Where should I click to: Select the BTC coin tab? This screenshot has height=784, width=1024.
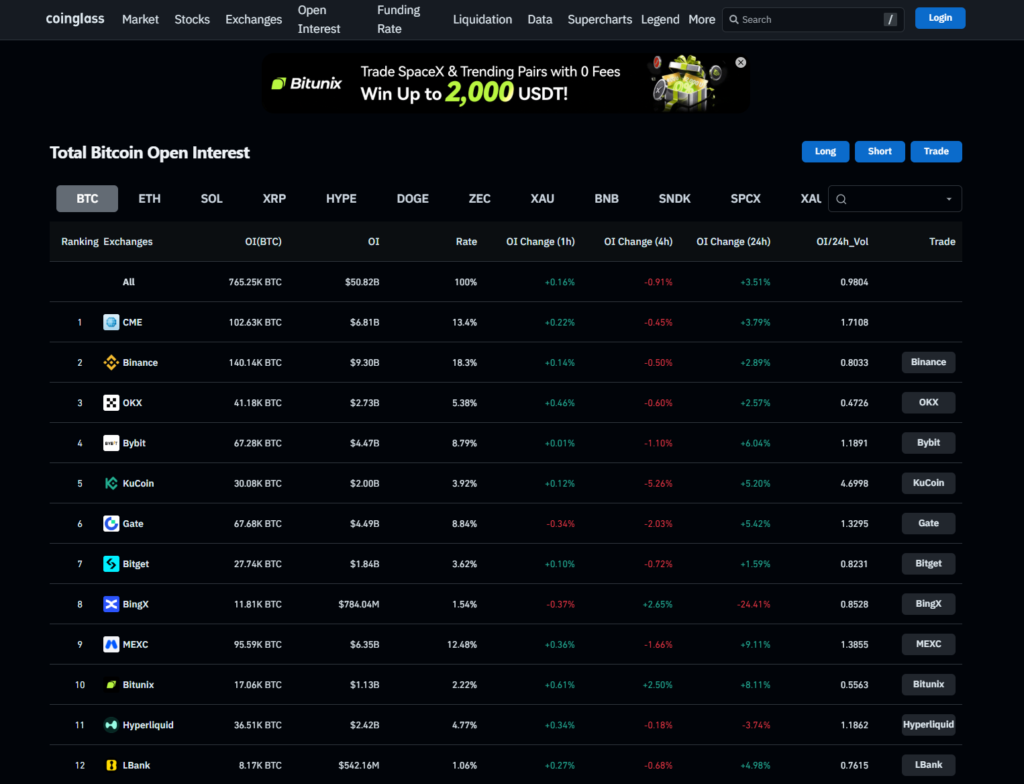coord(87,199)
